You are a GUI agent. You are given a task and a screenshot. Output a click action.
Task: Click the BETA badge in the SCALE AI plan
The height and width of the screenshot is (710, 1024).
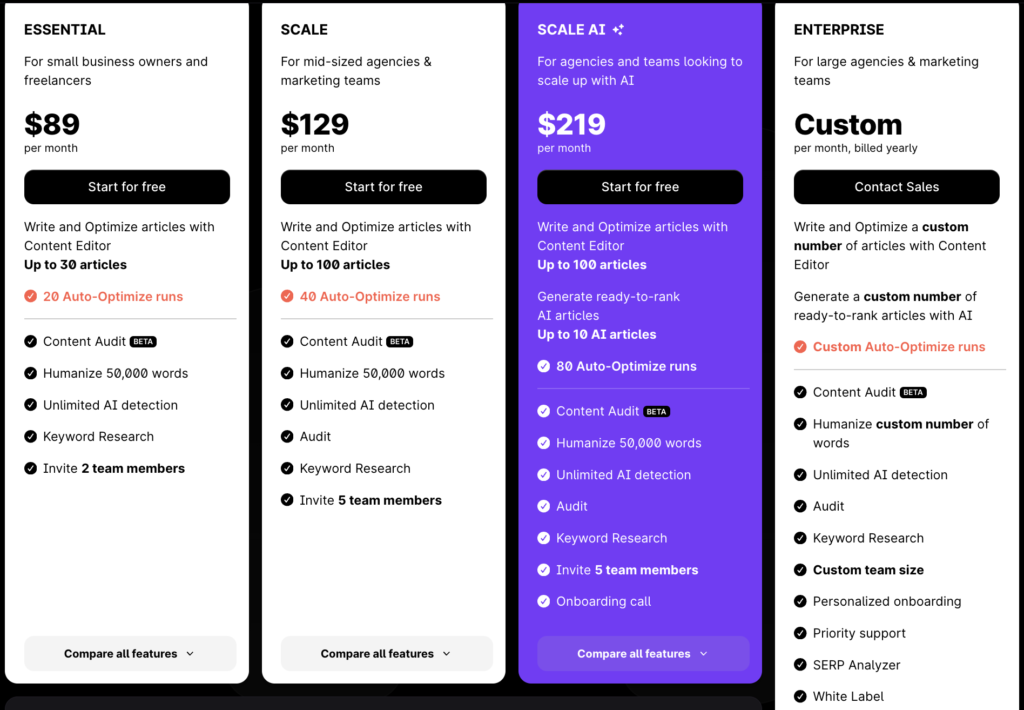tap(655, 411)
